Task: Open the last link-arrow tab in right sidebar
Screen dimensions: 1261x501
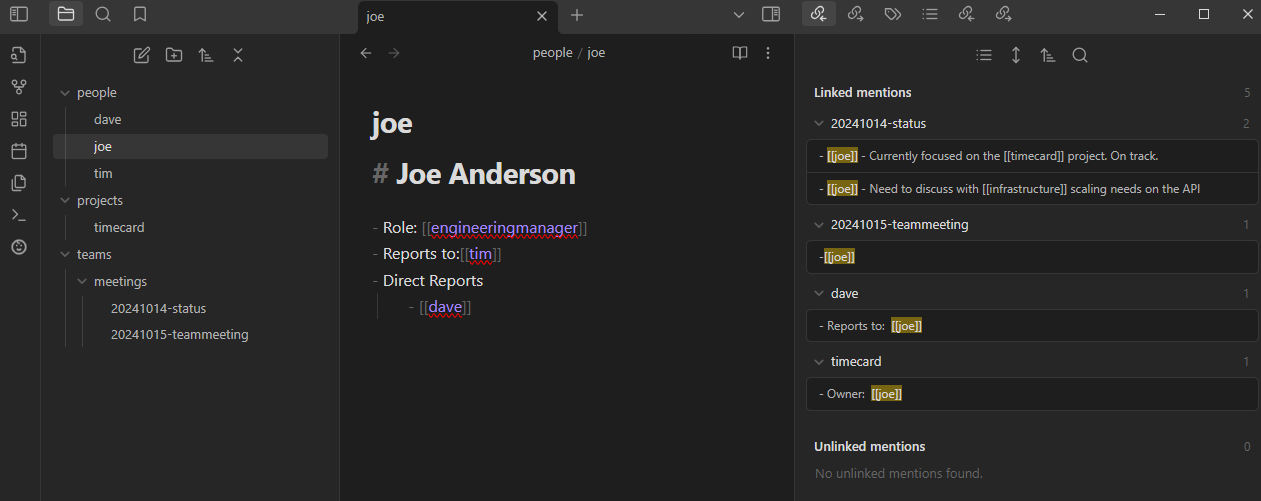Action: point(1004,14)
